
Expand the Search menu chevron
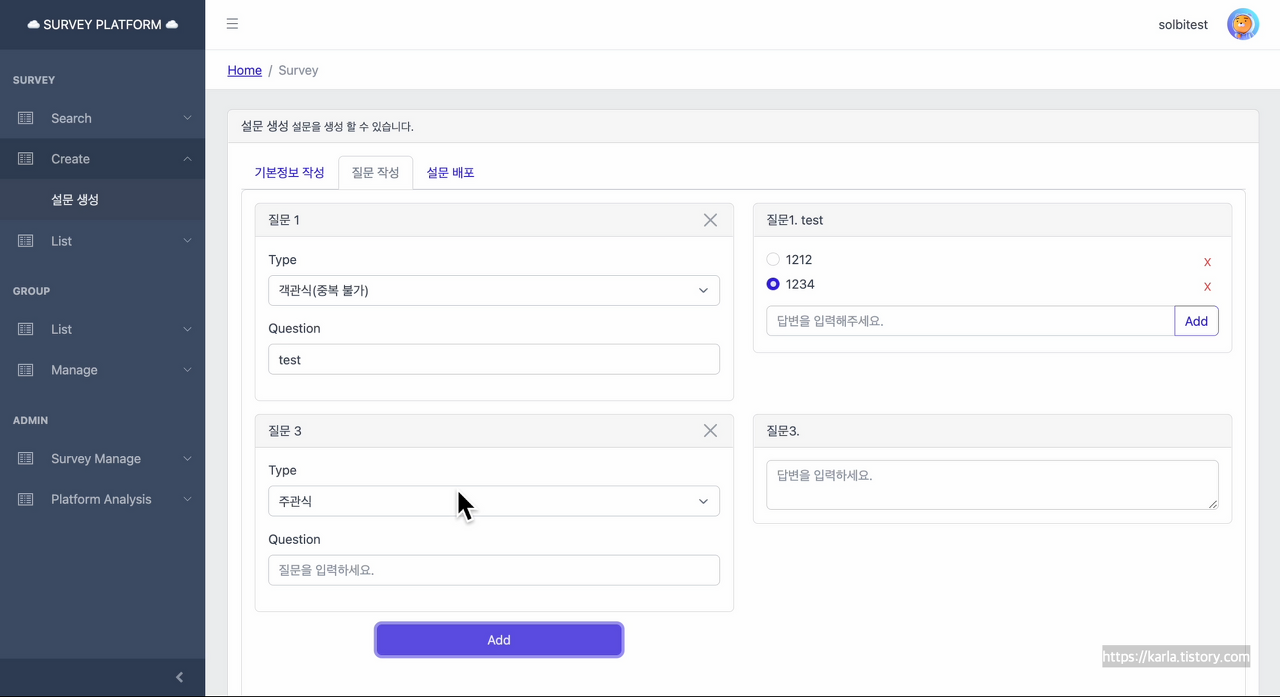187,118
